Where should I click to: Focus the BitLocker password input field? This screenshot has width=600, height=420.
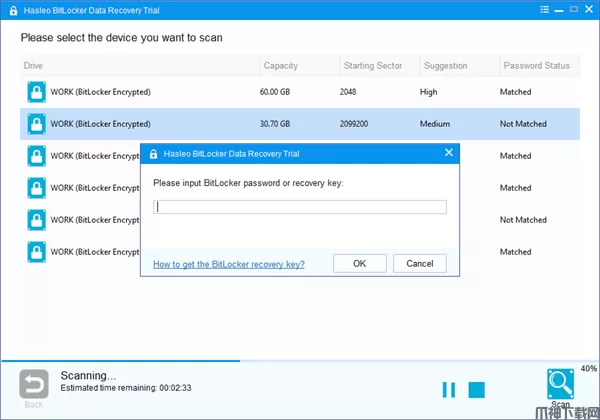click(x=299, y=207)
